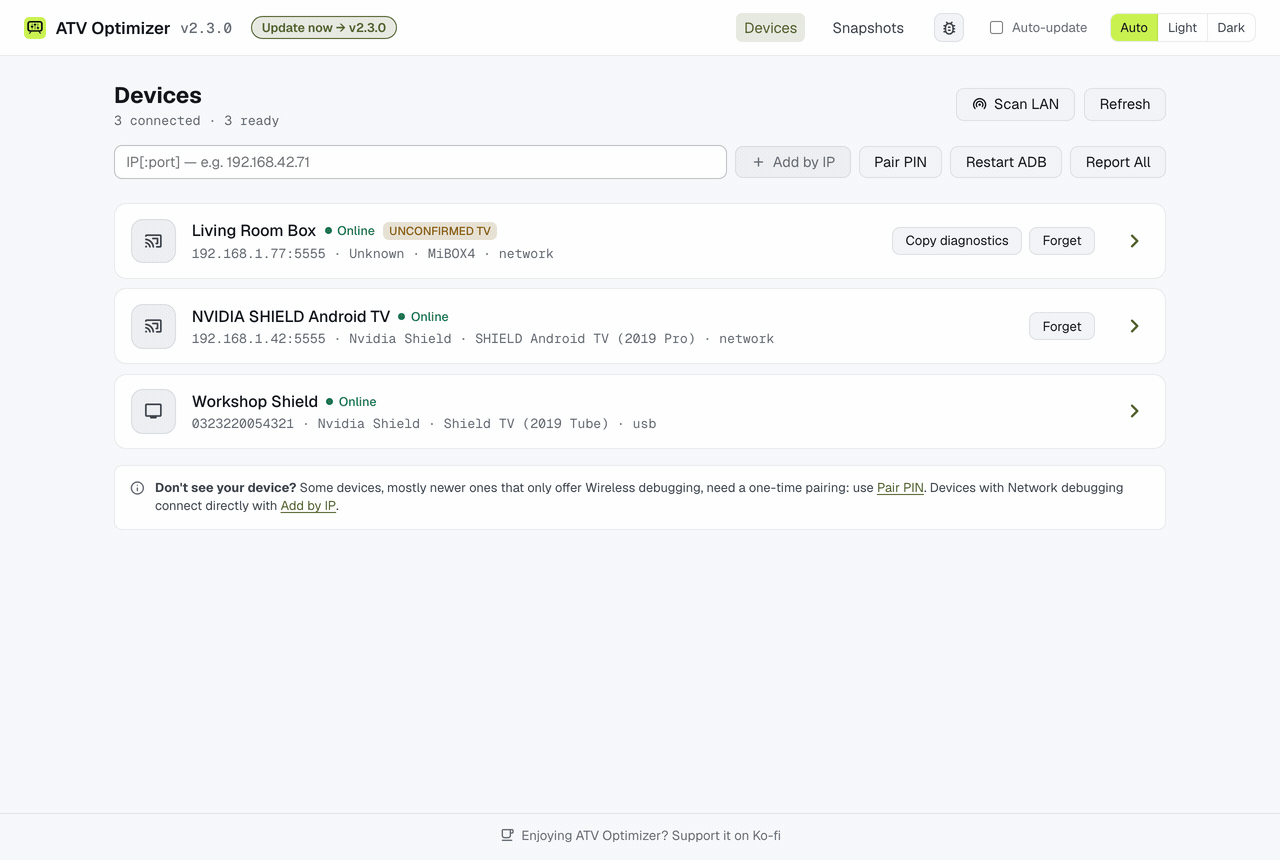Enable the Auto-update checkbox

[x=996, y=28]
